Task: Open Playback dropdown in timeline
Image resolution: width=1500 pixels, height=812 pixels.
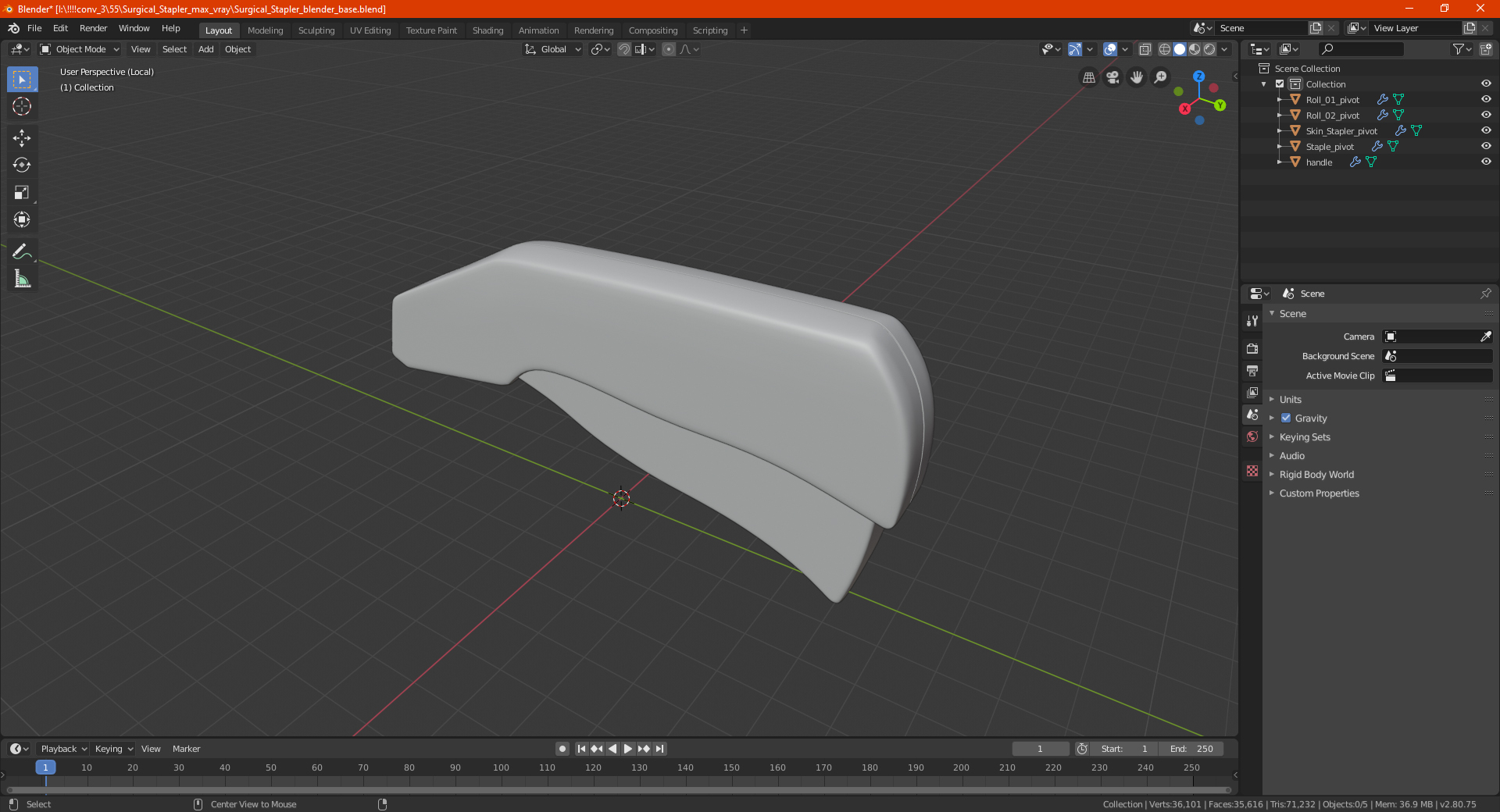Action: pyautogui.click(x=63, y=749)
